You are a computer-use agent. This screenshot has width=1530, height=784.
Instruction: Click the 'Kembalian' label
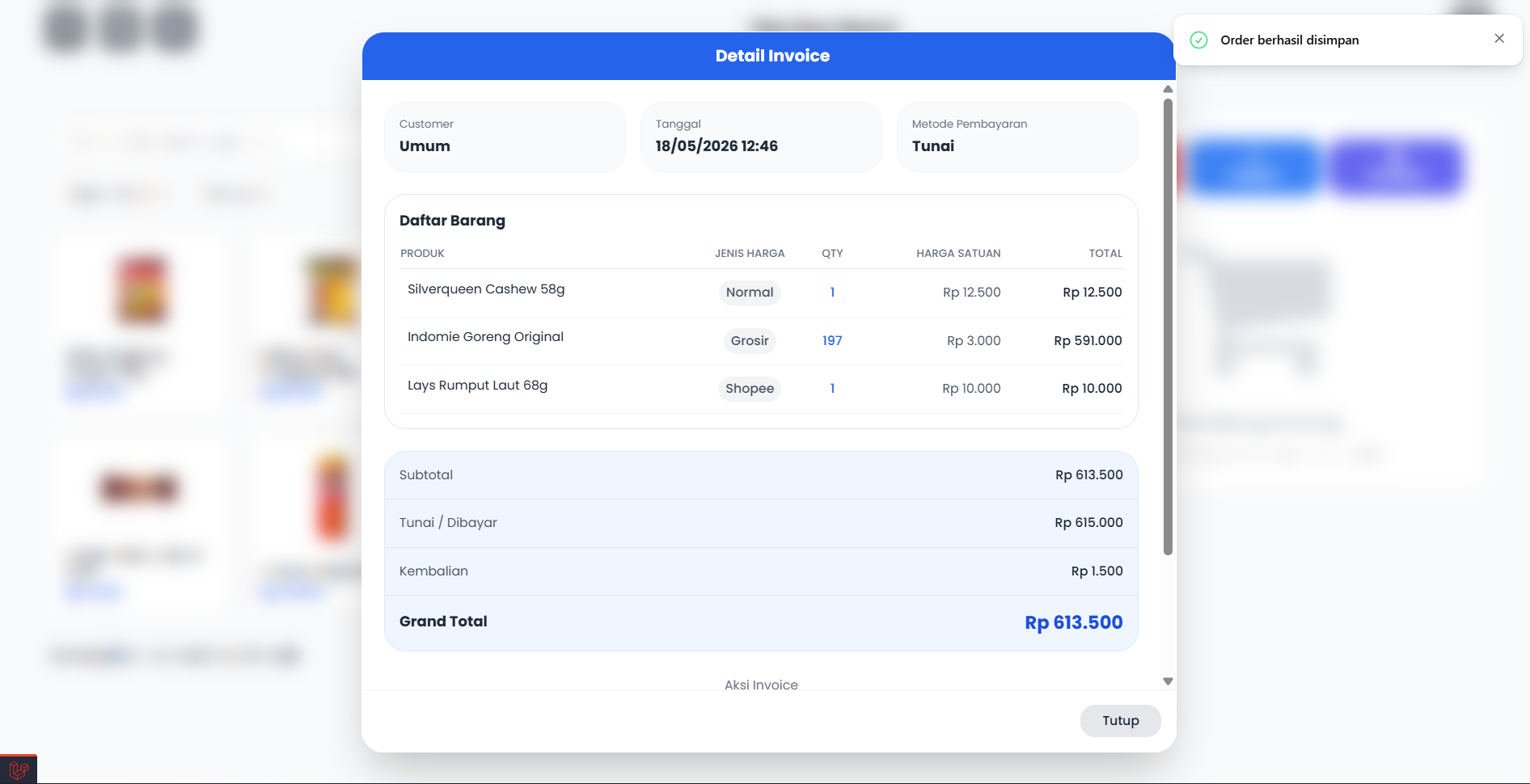[433, 571]
